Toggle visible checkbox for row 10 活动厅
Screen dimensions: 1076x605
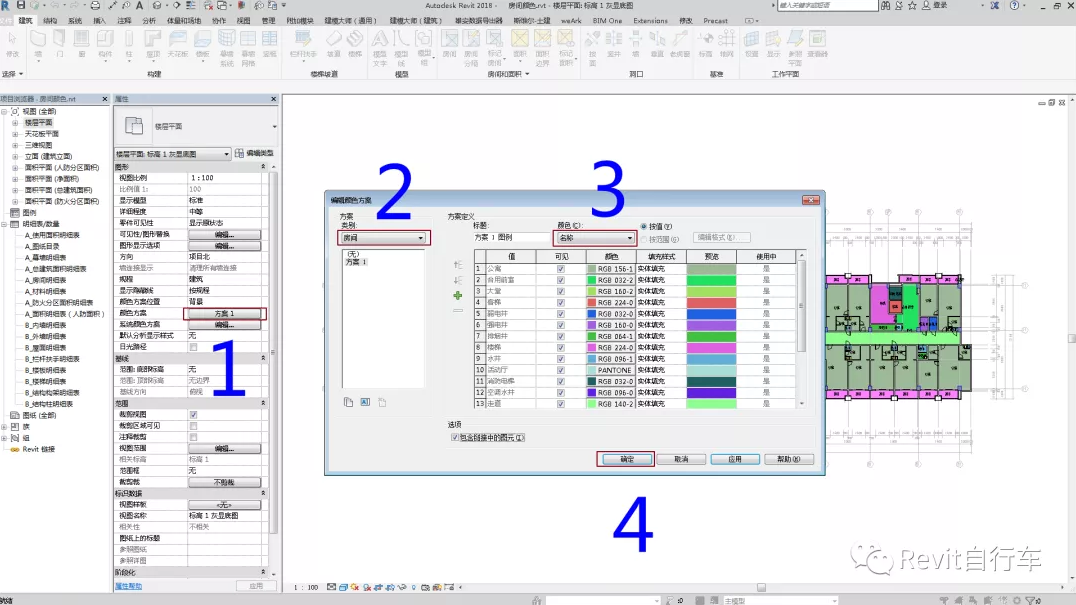[x=561, y=370]
